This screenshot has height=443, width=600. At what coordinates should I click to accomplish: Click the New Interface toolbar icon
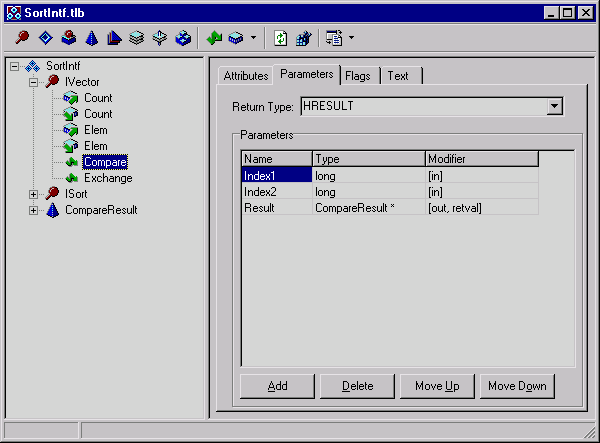pos(23,39)
